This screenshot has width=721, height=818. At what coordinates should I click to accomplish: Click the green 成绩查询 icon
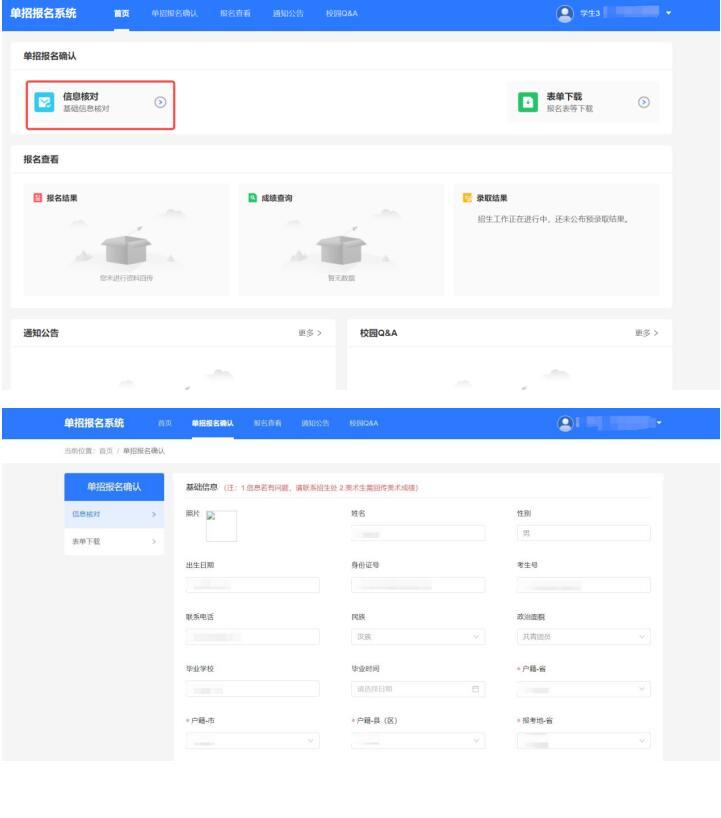point(252,198)
